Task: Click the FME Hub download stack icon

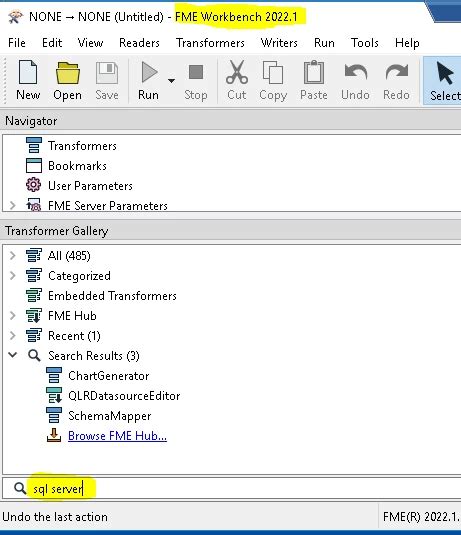Action: 34,315
